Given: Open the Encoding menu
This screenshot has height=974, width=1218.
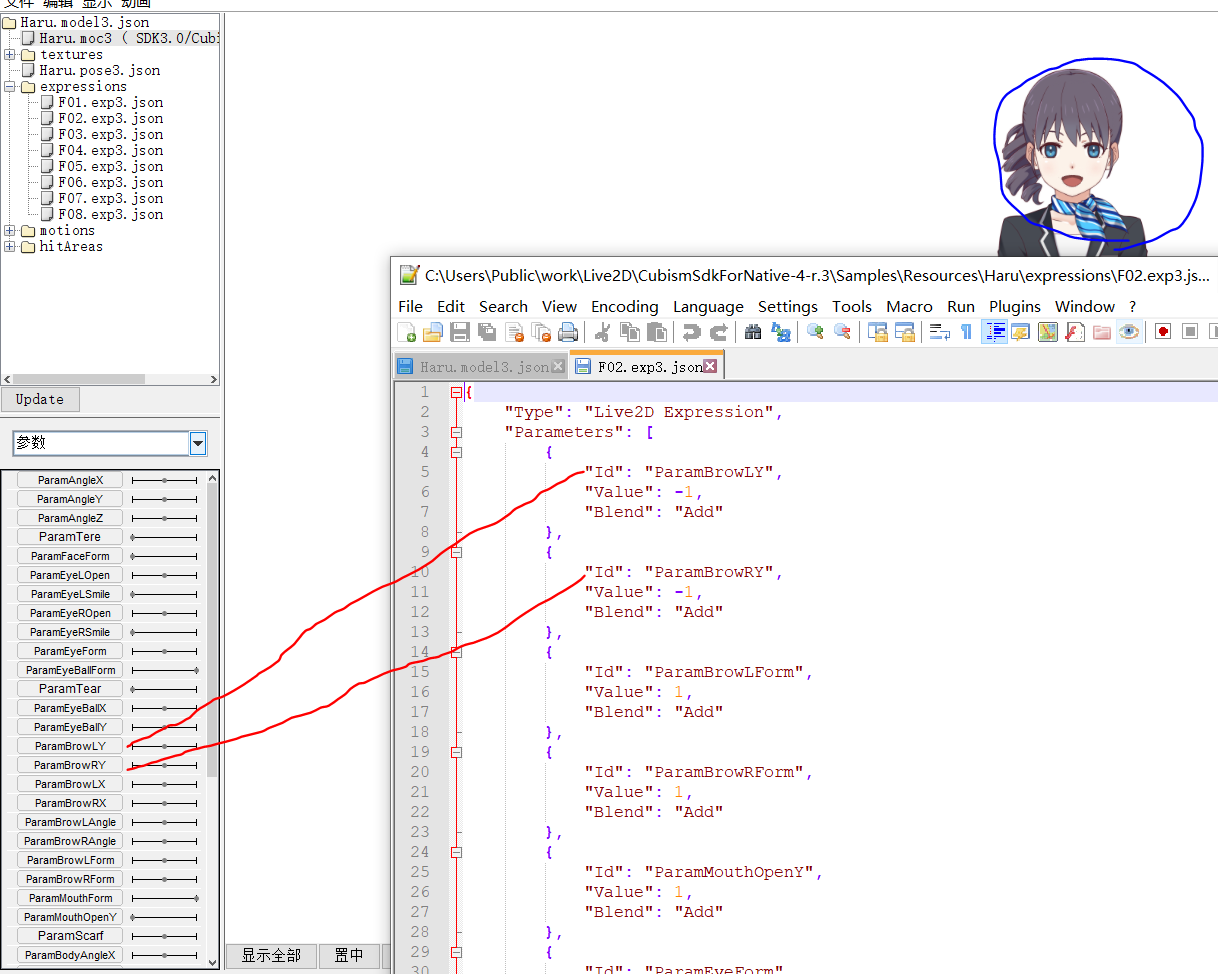Looking at the screenshot, I should pos(624,307).
